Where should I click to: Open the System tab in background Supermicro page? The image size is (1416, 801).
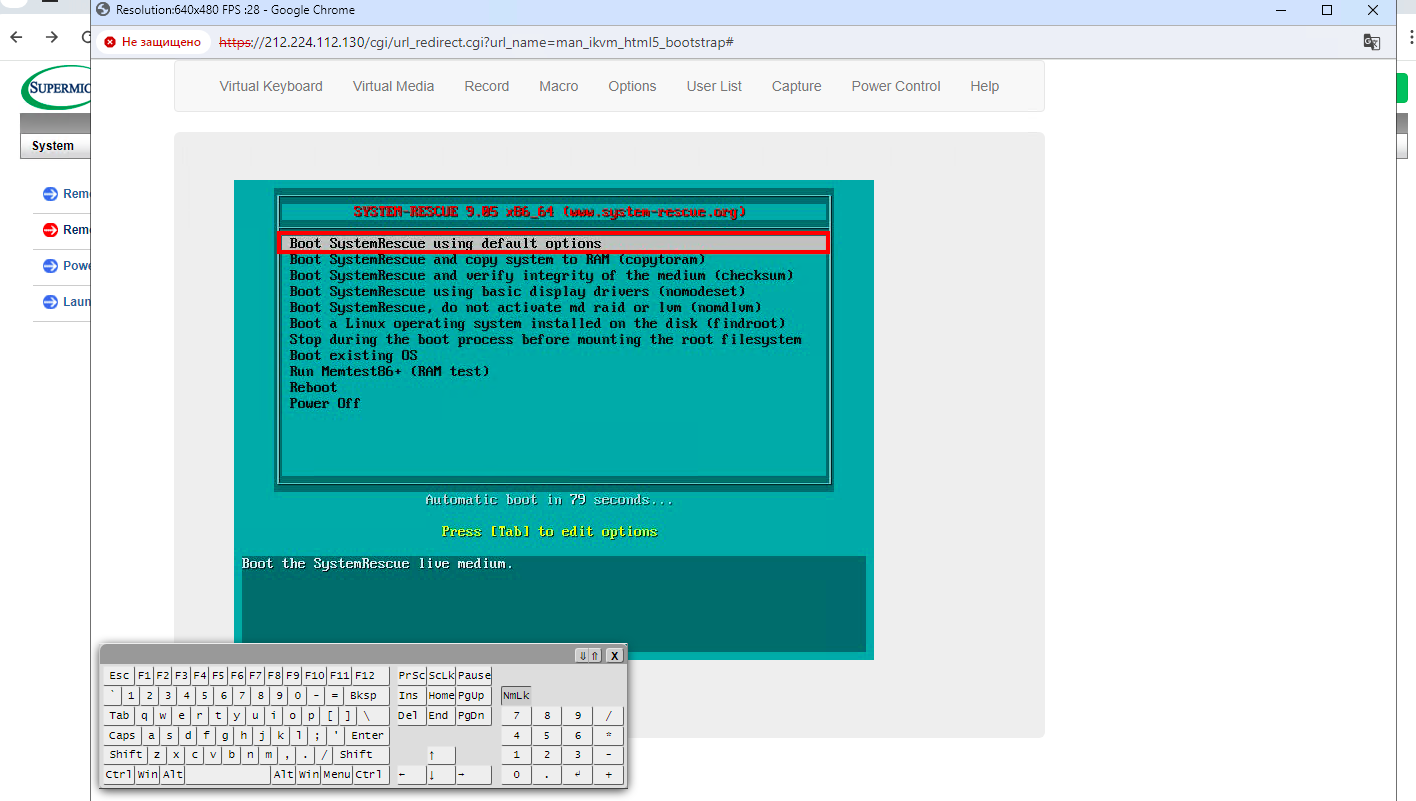(x=53, y=146)
